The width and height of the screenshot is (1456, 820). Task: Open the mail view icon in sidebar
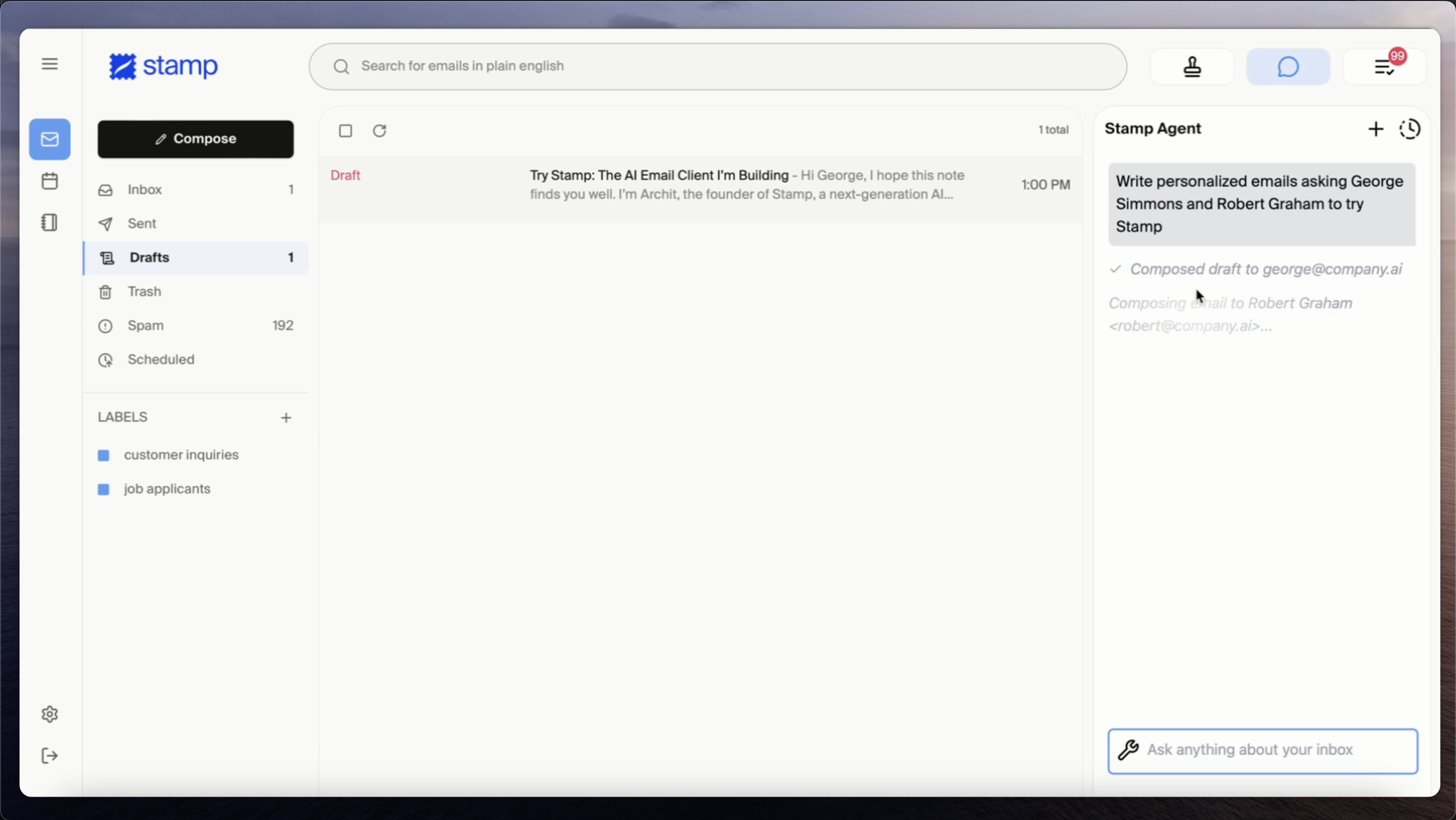point(50,140)
